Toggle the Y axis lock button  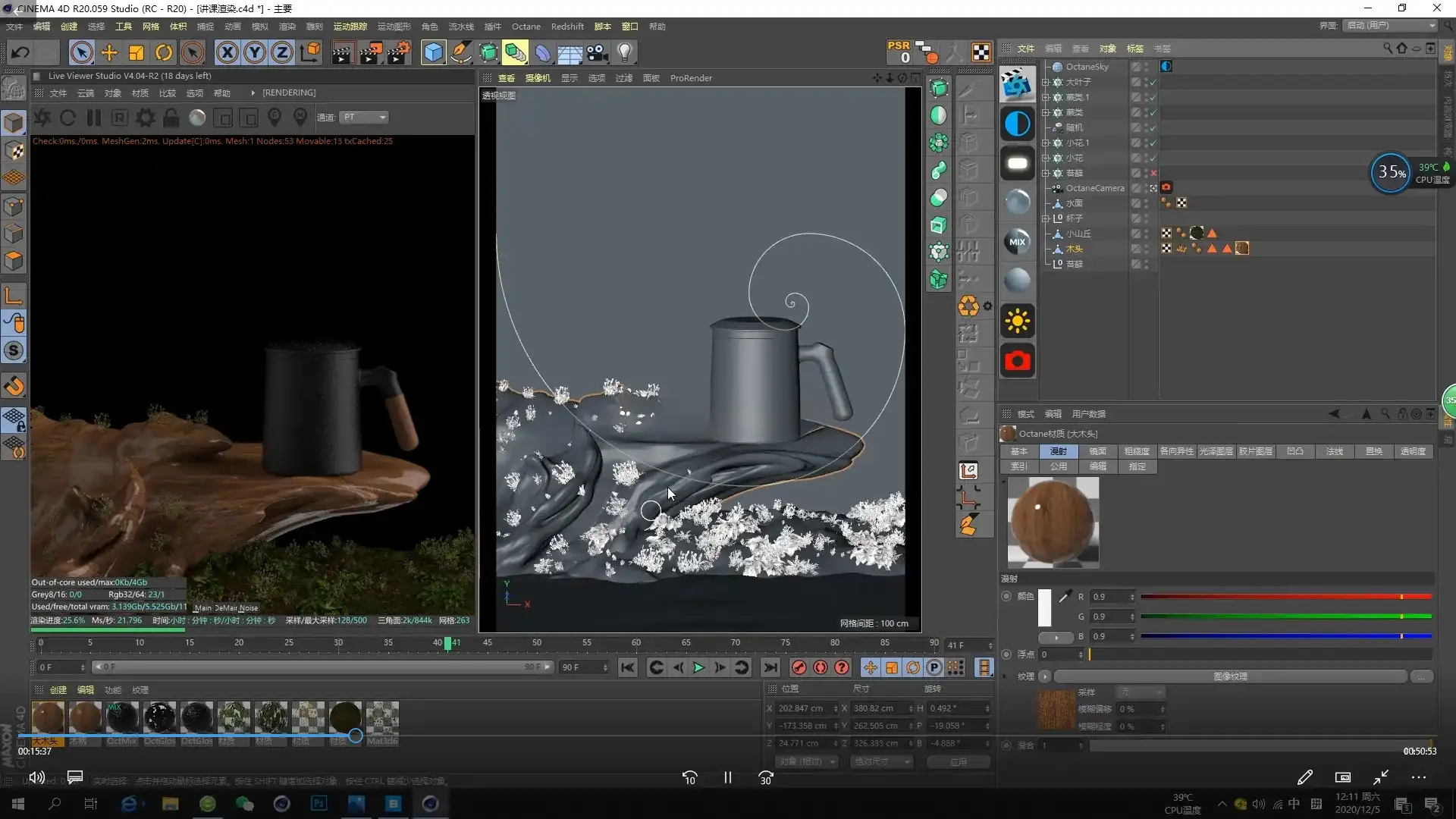click(x=254, y=52)
